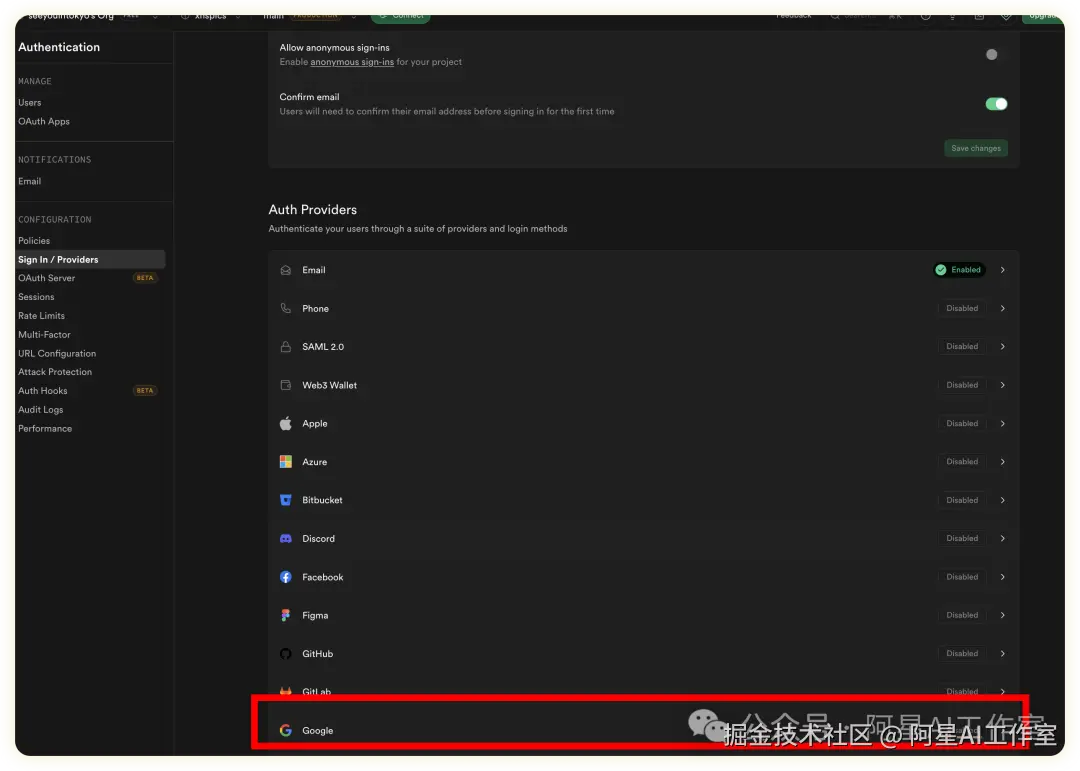Disable the Confirm email switch
Screen dimensions: 1080x771
pyautogui.click(x=996, y=104)
